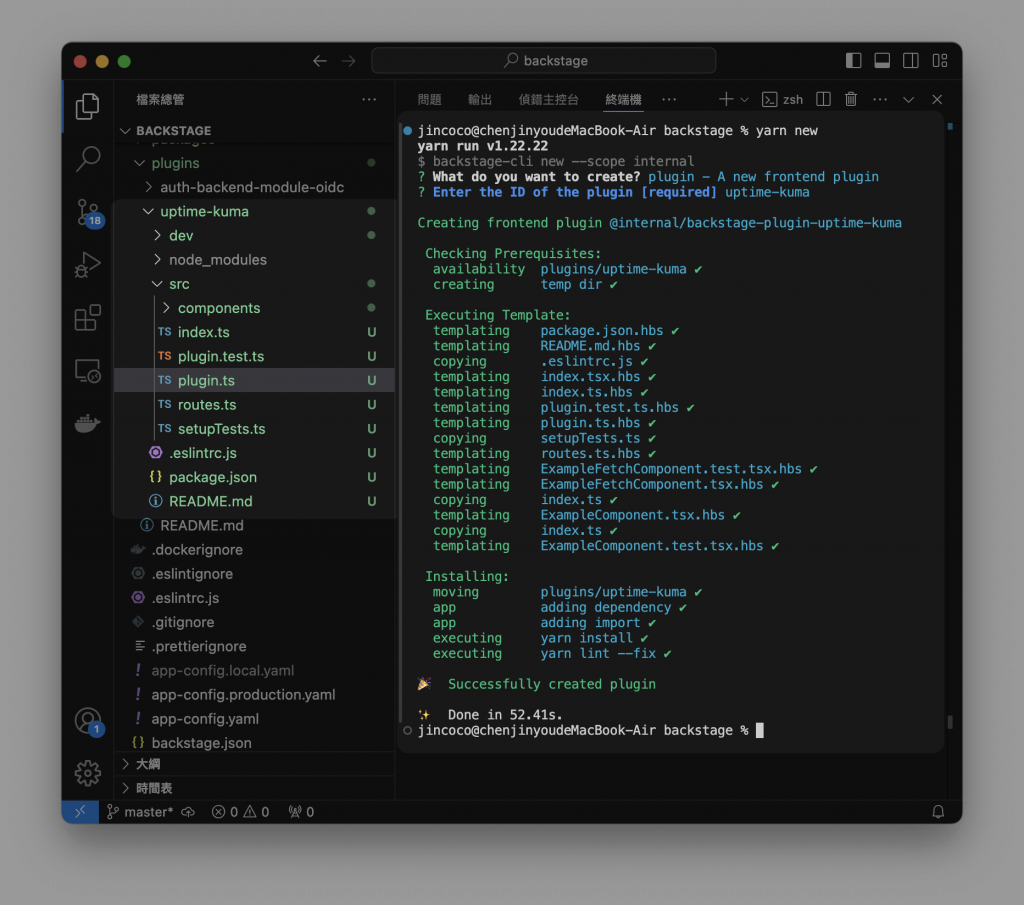Switch to the 輸出 tab
The width and height of the screenshot is (1024, 905).
pos(480,99)
